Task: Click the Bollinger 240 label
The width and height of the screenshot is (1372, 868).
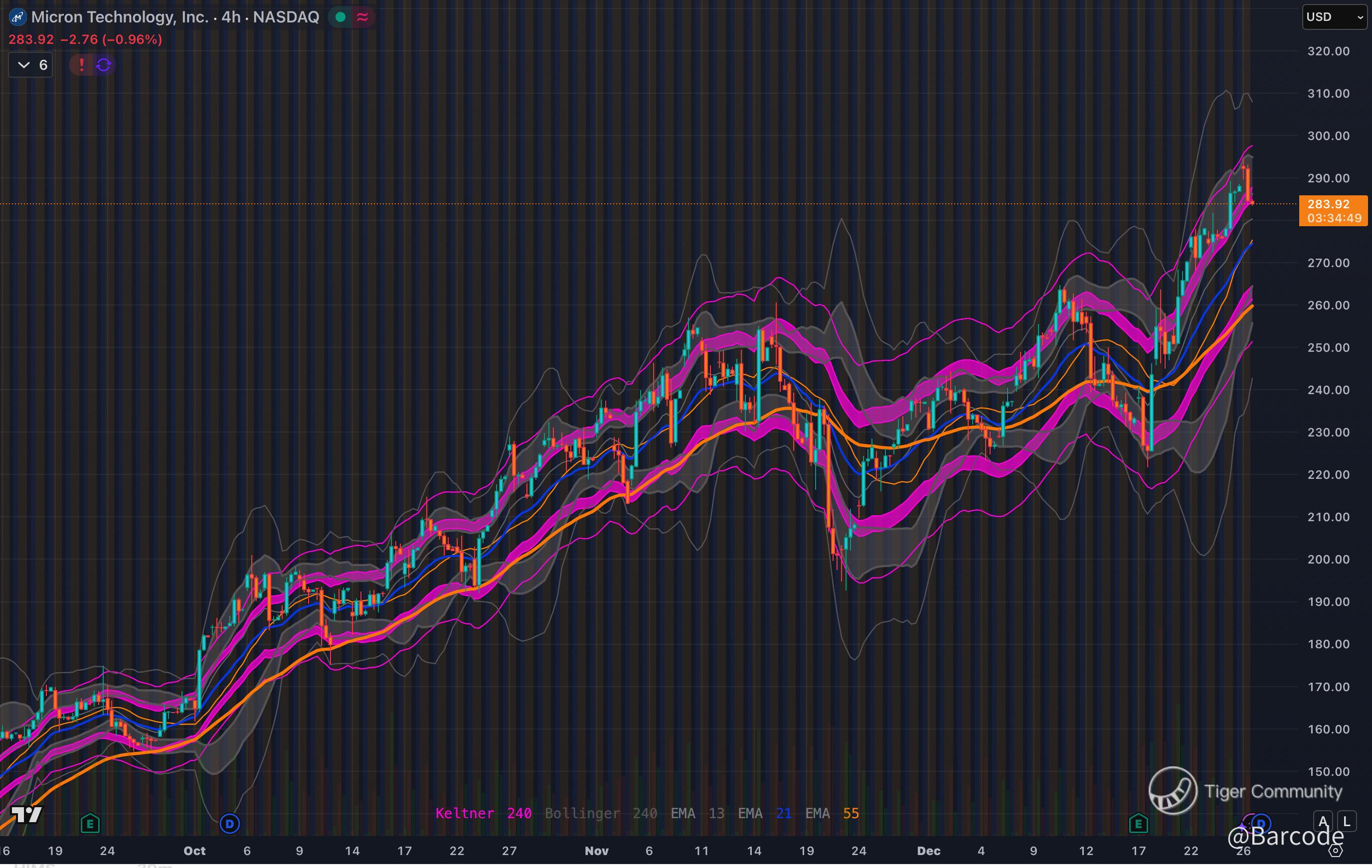Action: (601, 813)
